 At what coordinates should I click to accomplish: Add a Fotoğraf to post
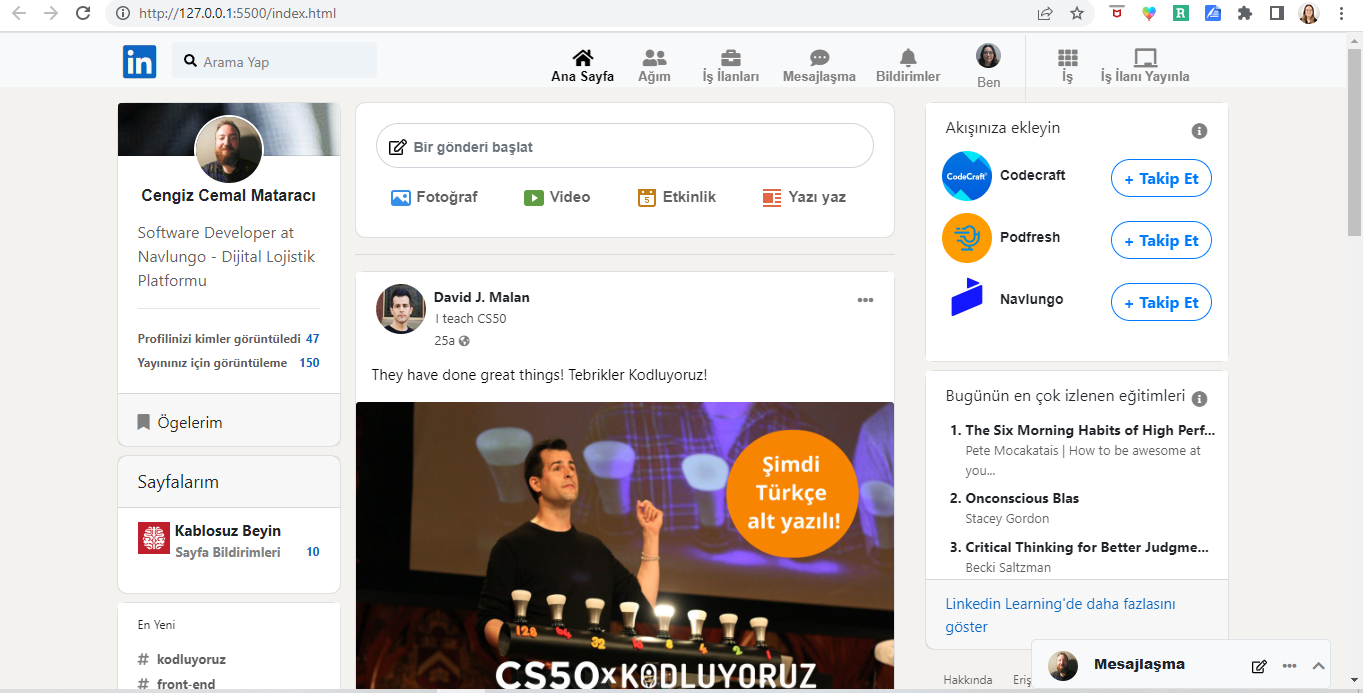(434, 197)
